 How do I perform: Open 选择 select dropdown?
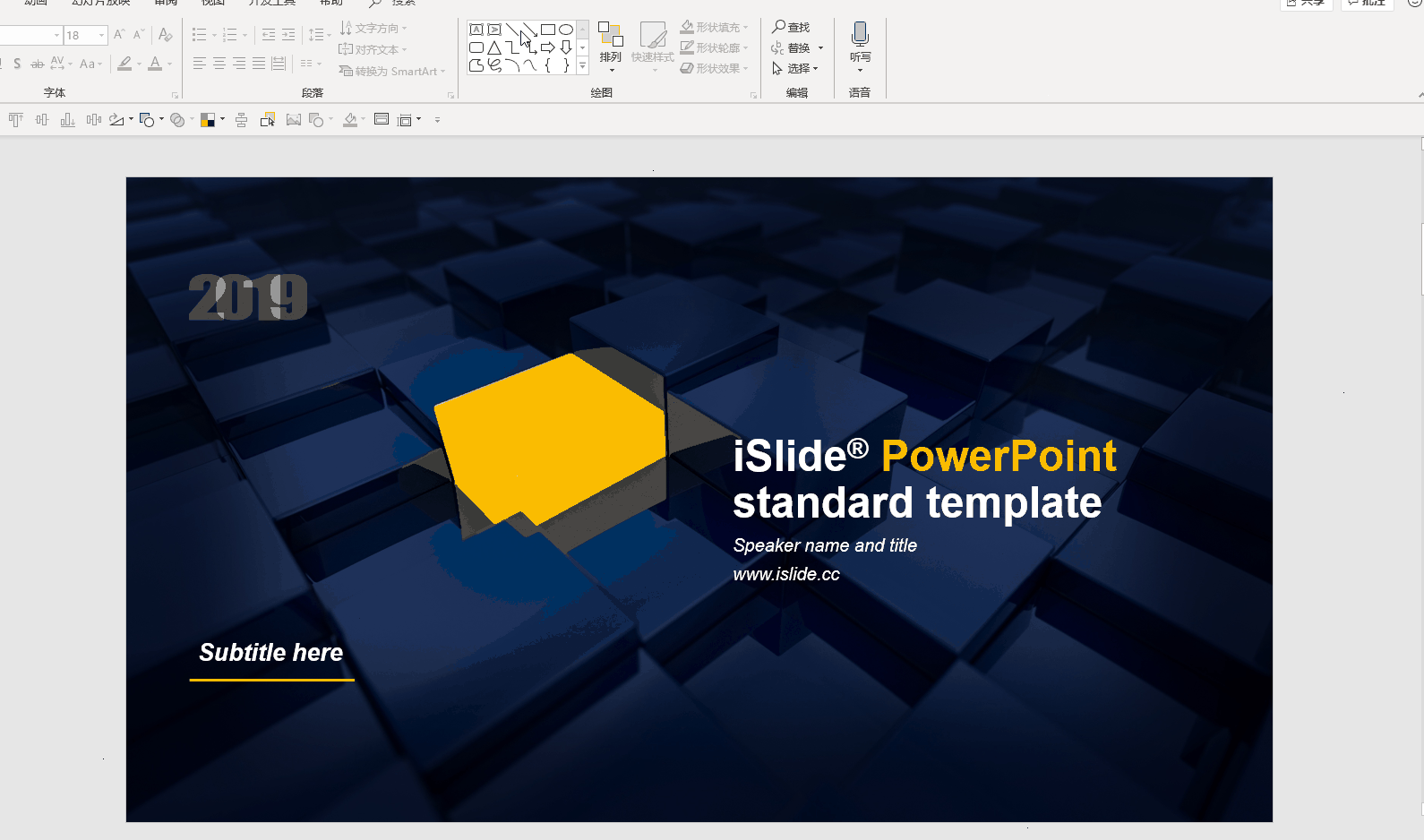tap(794, 68)
